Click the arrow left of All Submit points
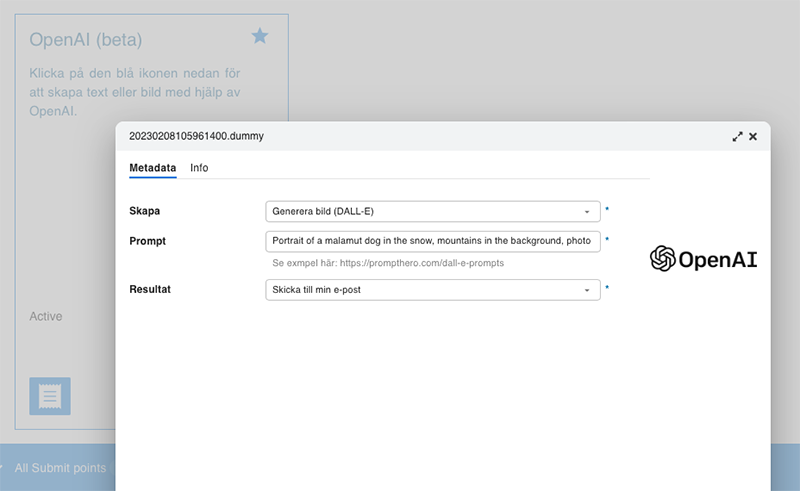The image size is (800, 491). [3, 468]
